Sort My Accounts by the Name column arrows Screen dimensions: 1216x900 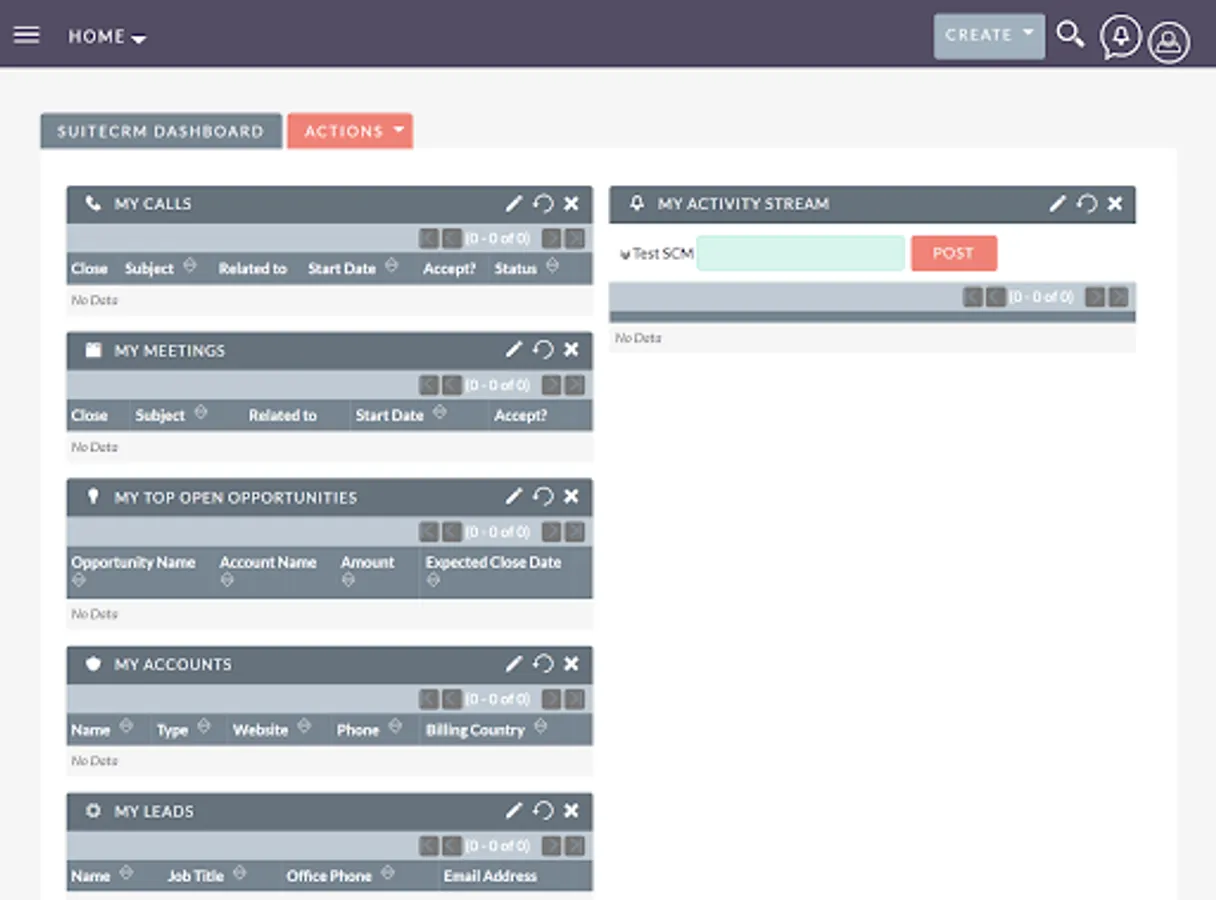click(126, 730)
